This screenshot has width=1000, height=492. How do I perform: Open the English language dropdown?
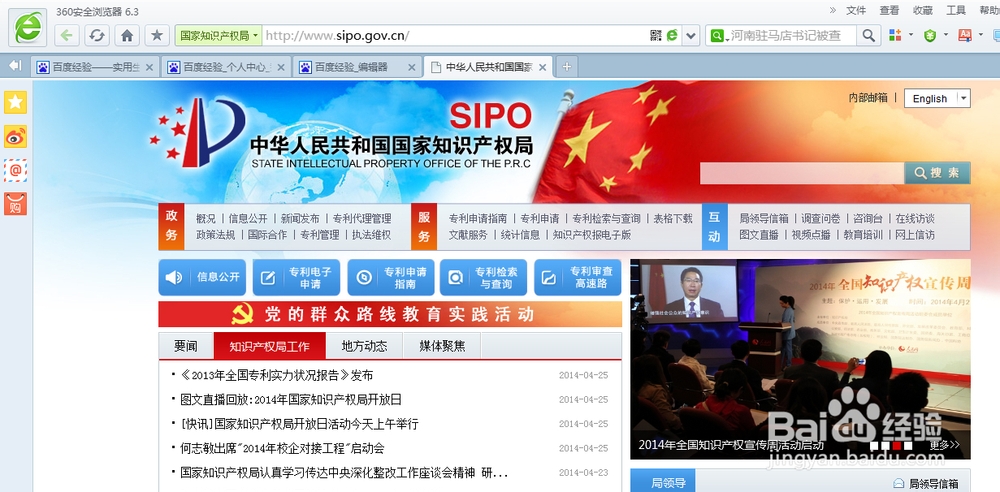point(938,98)
